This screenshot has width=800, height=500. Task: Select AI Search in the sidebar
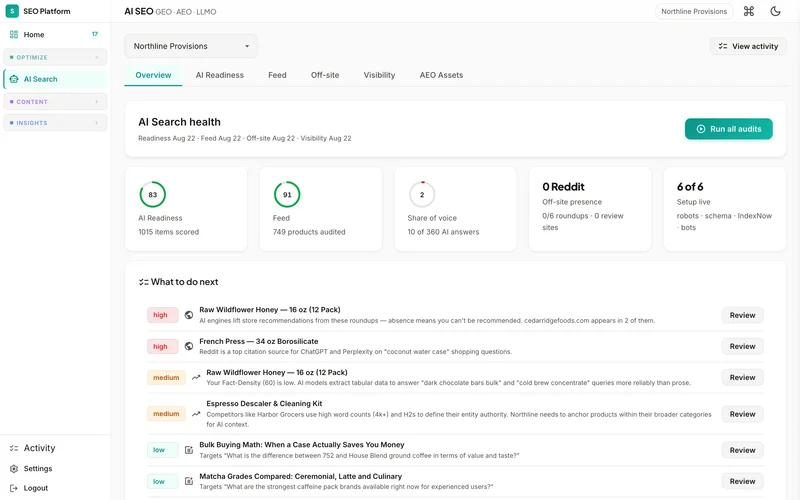(55, 79)
